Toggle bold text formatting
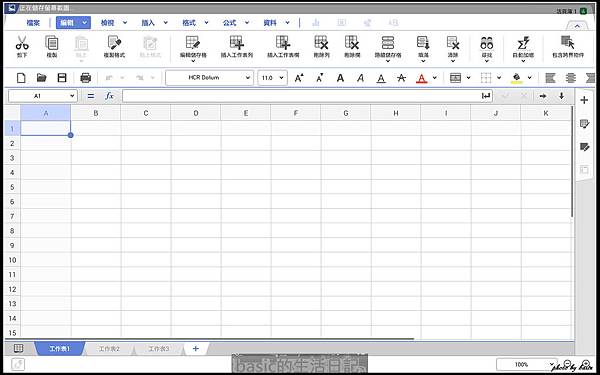 tap(340, 78)
